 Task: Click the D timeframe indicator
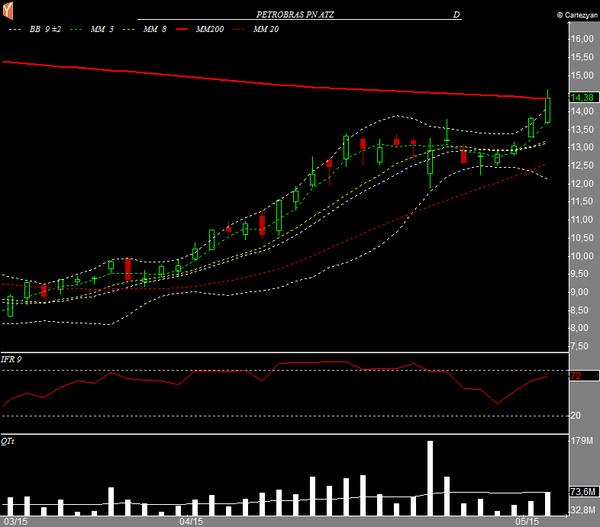pos(456,16)
